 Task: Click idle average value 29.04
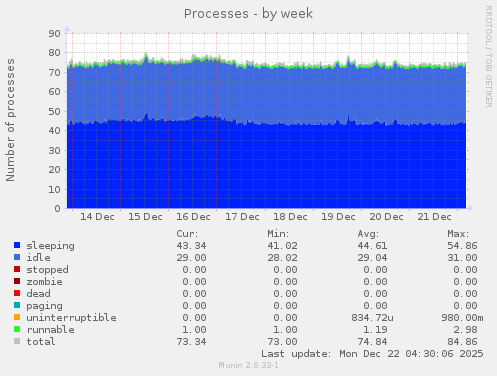(372, 258)
